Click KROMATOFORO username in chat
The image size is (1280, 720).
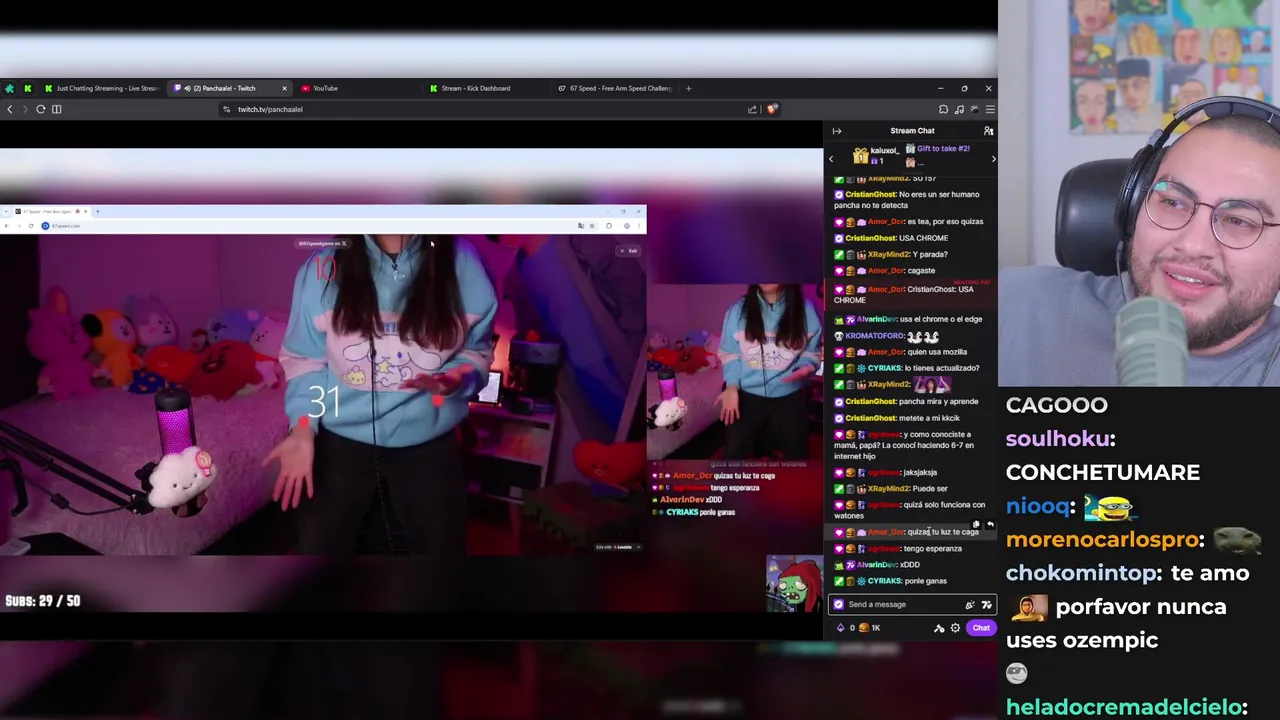[875, 336]
